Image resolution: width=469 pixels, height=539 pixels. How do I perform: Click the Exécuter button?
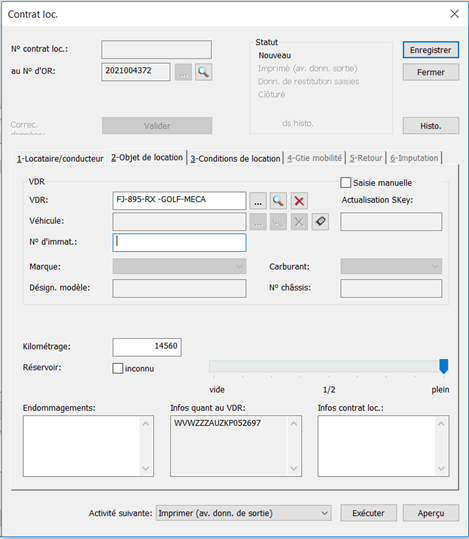click(x=368, y=513)
